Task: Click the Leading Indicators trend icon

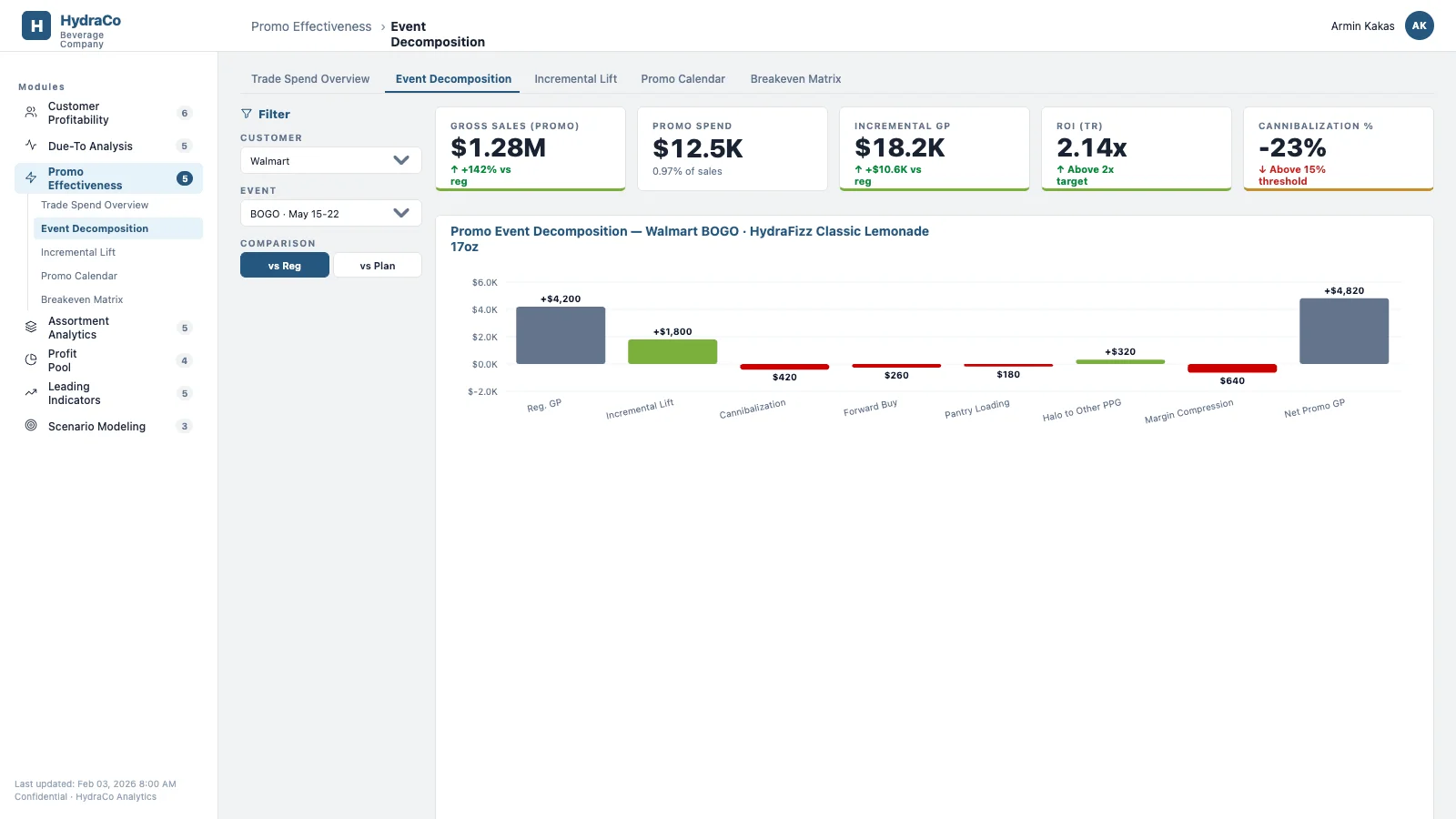Action: (31, 393)
